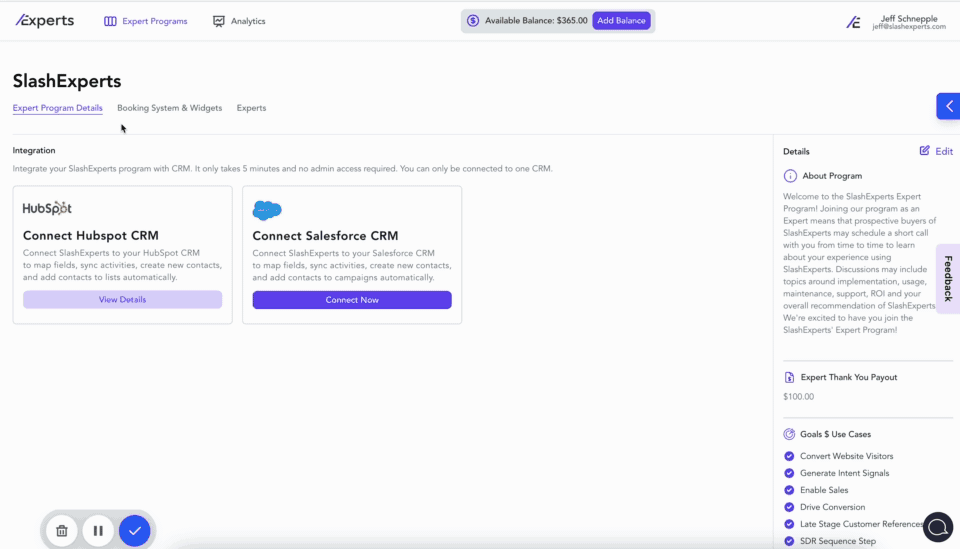The height and width of the screenshot is (549, 960).
Task: Click the SlashExperts page title
Action: pos(67,81)
